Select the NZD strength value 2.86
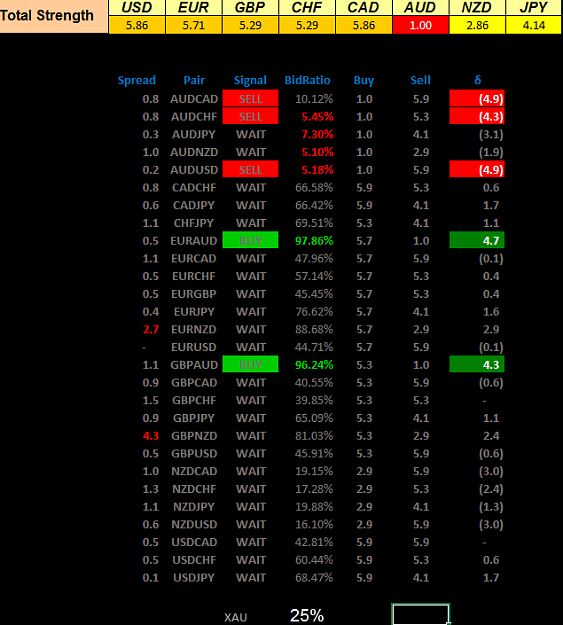Screen dimensions: 563x625 tap(477, 25)
